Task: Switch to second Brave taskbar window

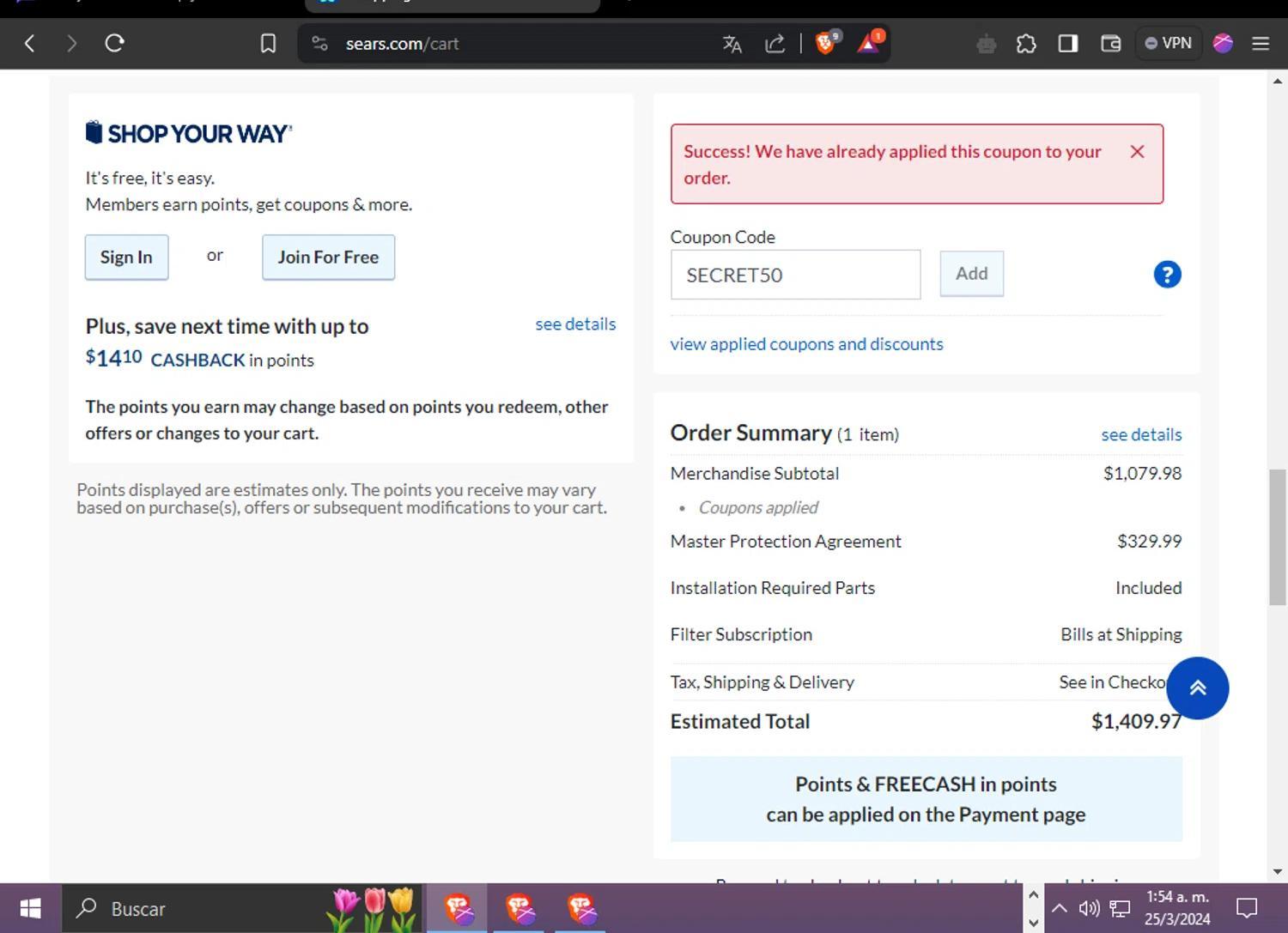Action: pyautogui.click(x=519, y=908)
